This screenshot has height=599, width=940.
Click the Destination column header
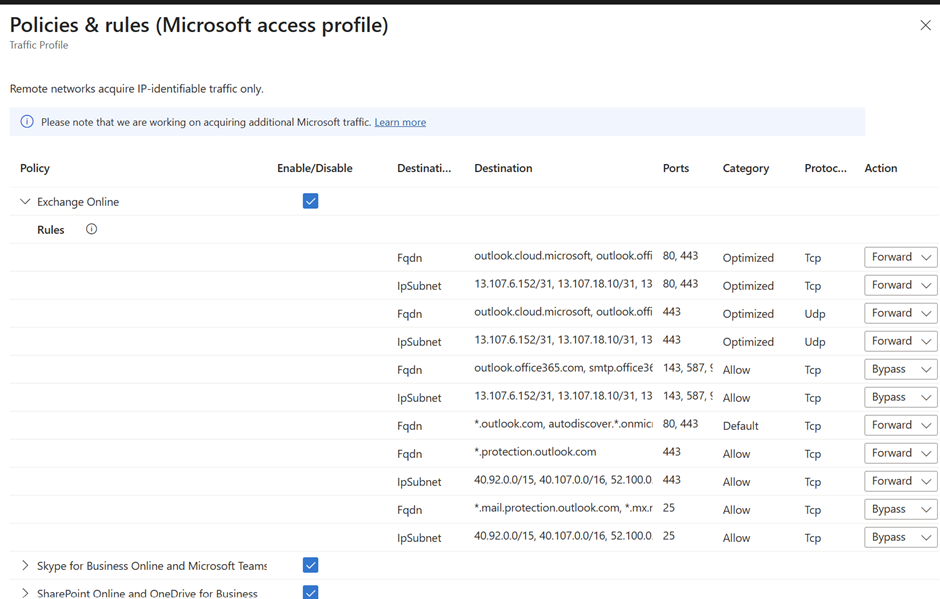click(x=503, y=168)
